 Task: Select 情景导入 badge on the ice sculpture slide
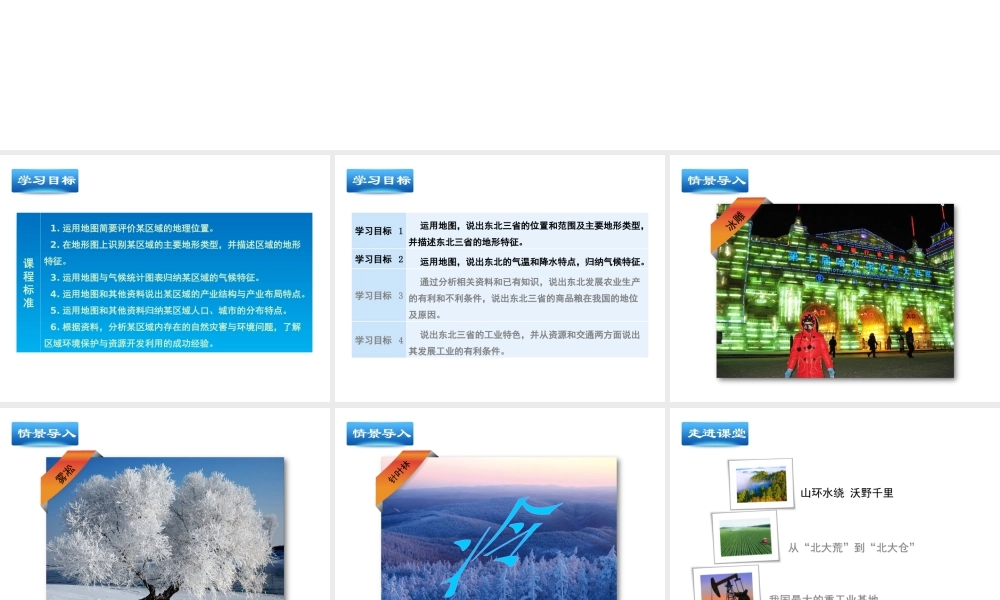point(715,180)
